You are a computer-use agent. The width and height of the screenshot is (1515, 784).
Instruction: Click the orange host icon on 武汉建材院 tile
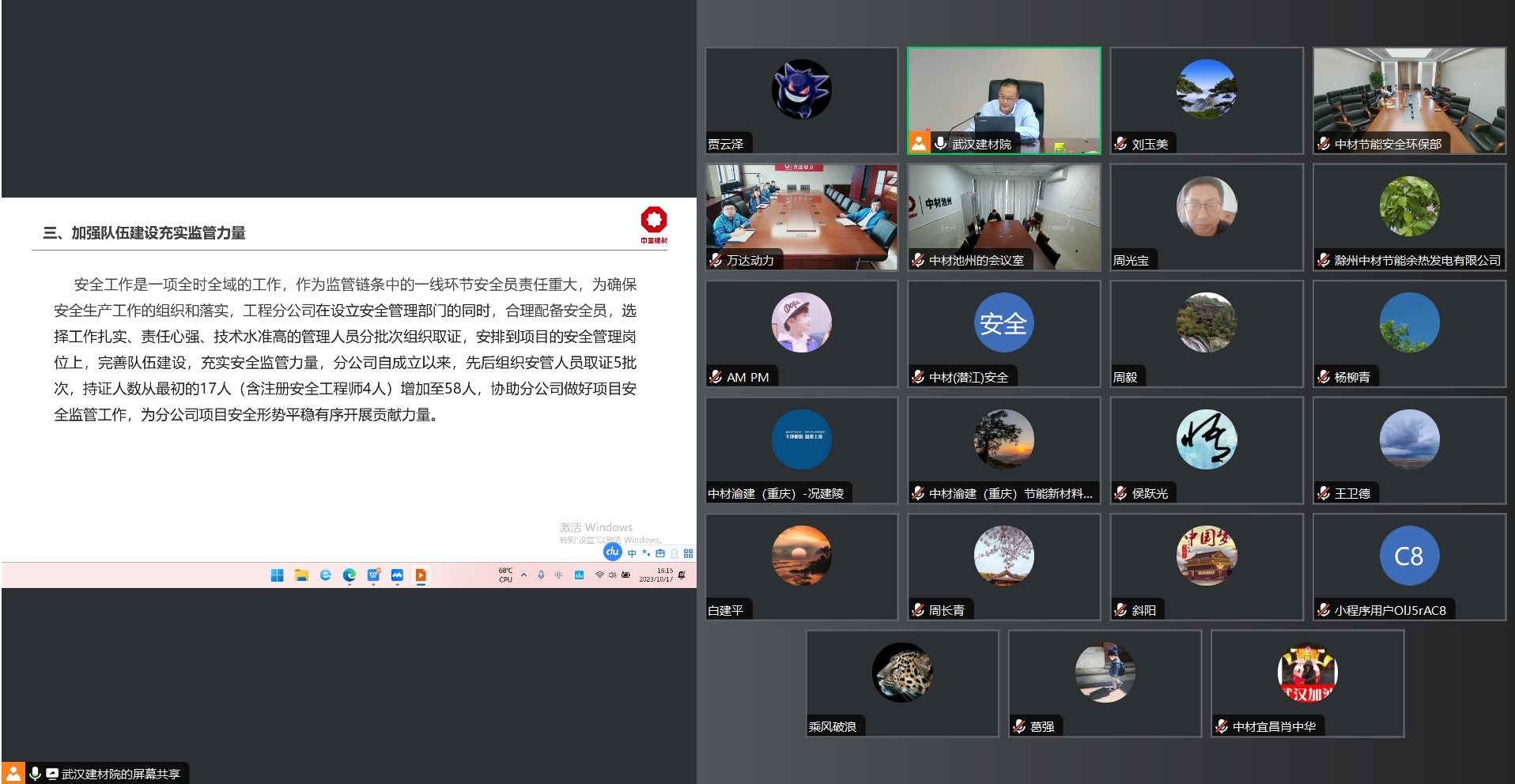(918, 143)
